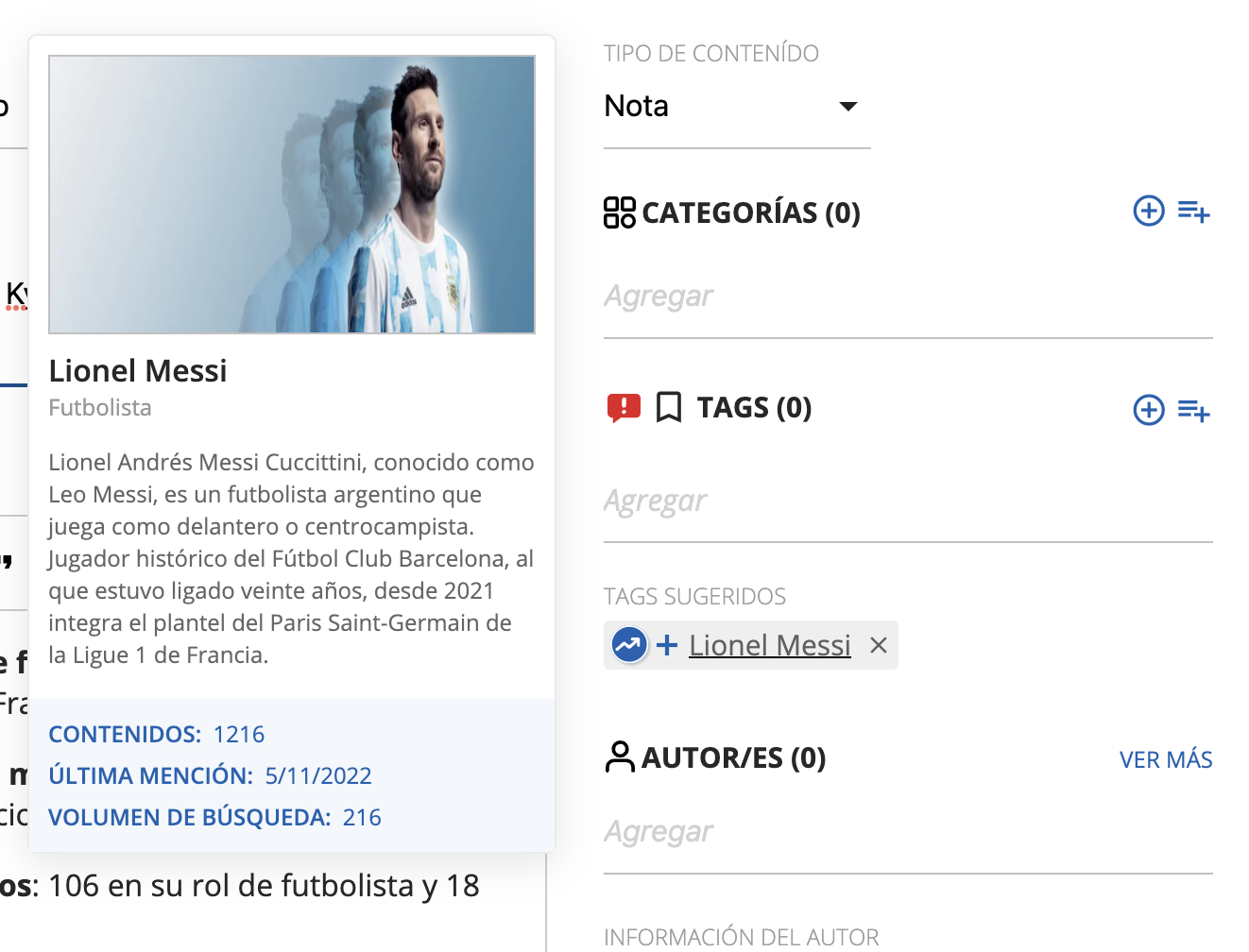This screenshot has height=952, width=1249.
Task: Click the trending icon on suggested tag
Action: pyautogui.click(x=628, y=645)
